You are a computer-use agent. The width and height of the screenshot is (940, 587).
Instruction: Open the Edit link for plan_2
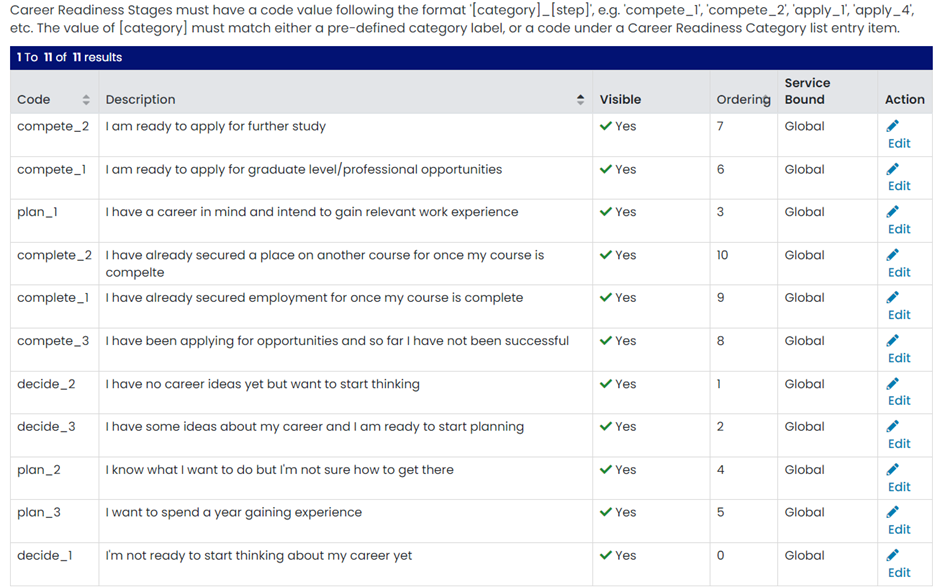[899, 487]
